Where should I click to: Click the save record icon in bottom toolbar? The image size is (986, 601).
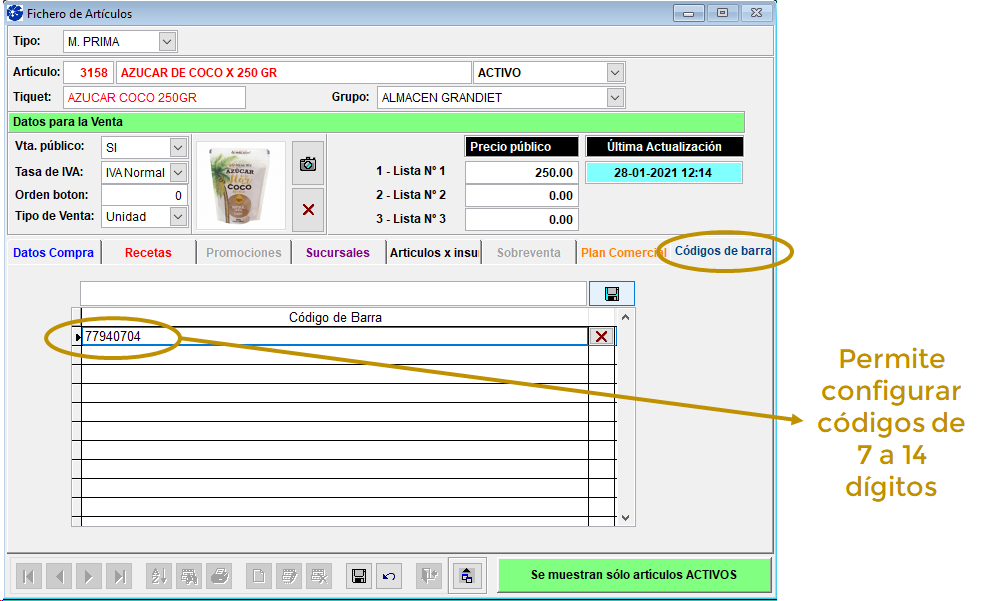click(357, 576)
